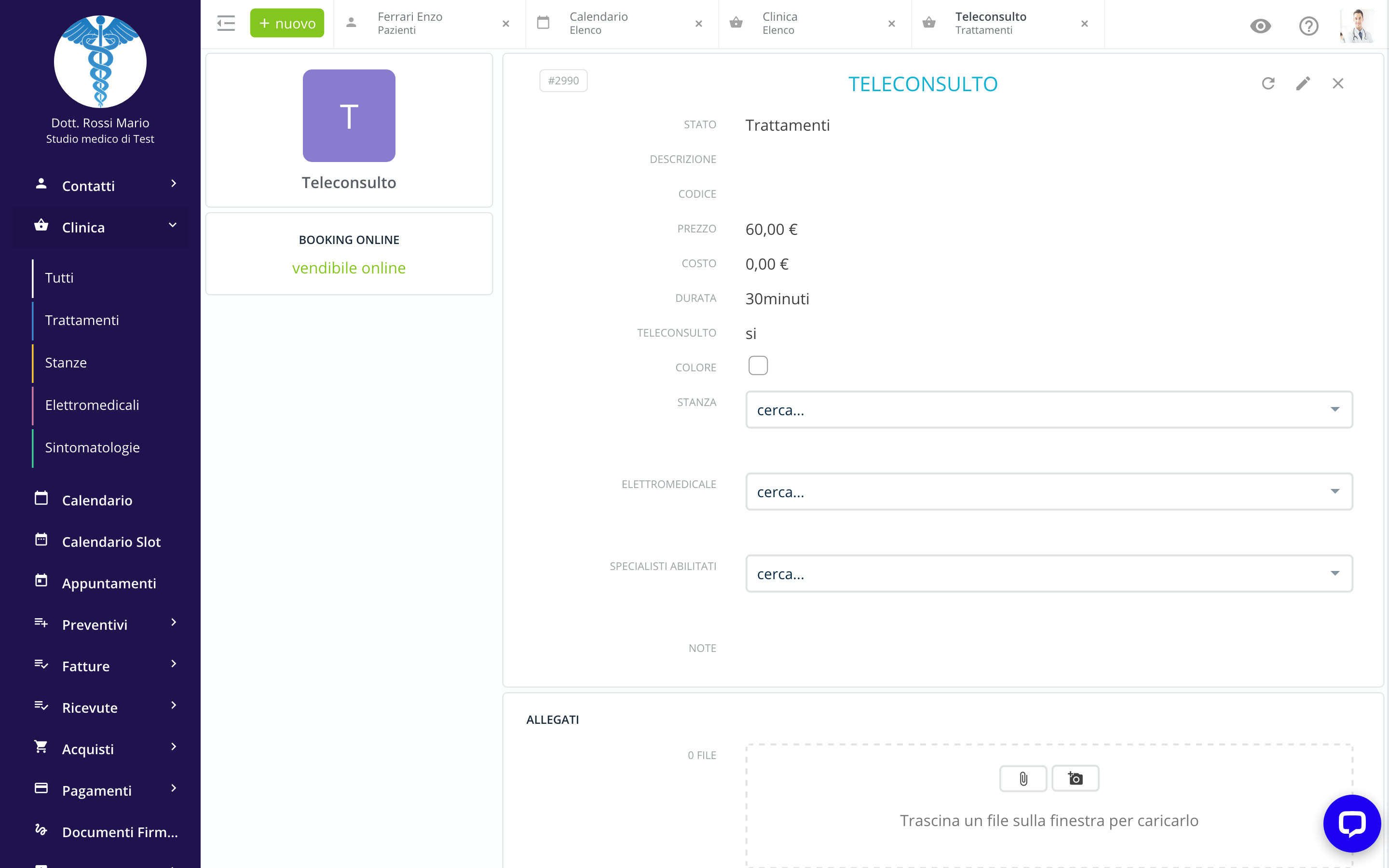Viewport: 1389px width, 868px height.
Task: Toggle the vendibile online booking status
Action: click(x=349, y=268)
